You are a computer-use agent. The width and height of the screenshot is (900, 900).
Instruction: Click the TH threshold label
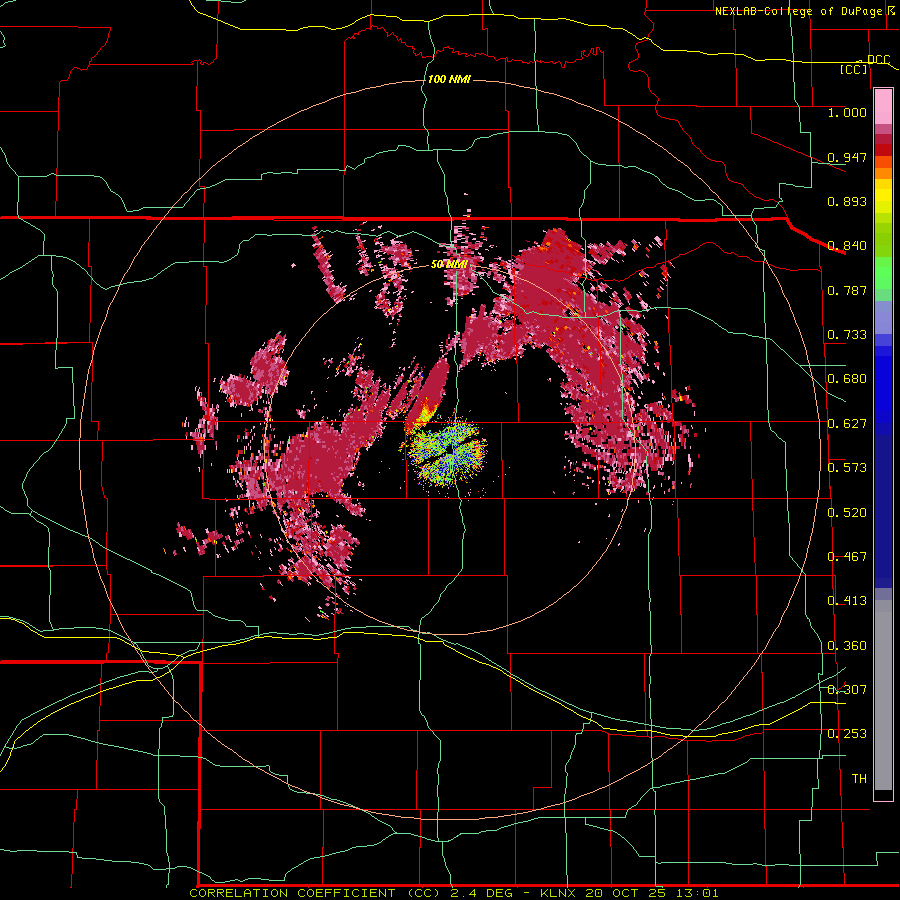pyautogui.click(x=859, y=779)
